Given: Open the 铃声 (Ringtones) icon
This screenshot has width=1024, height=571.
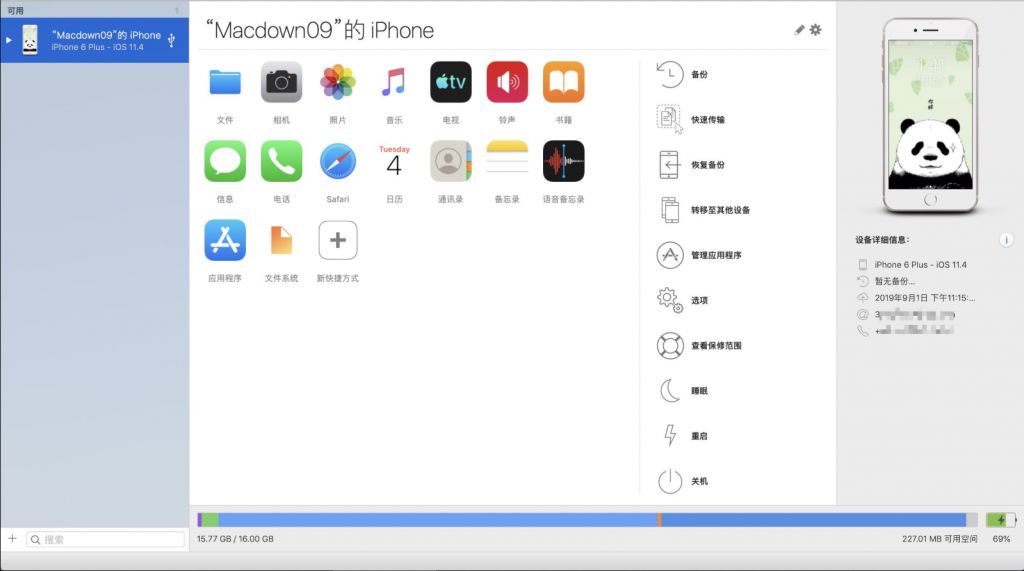Looking at the screenshot, I should click(507, 82).
